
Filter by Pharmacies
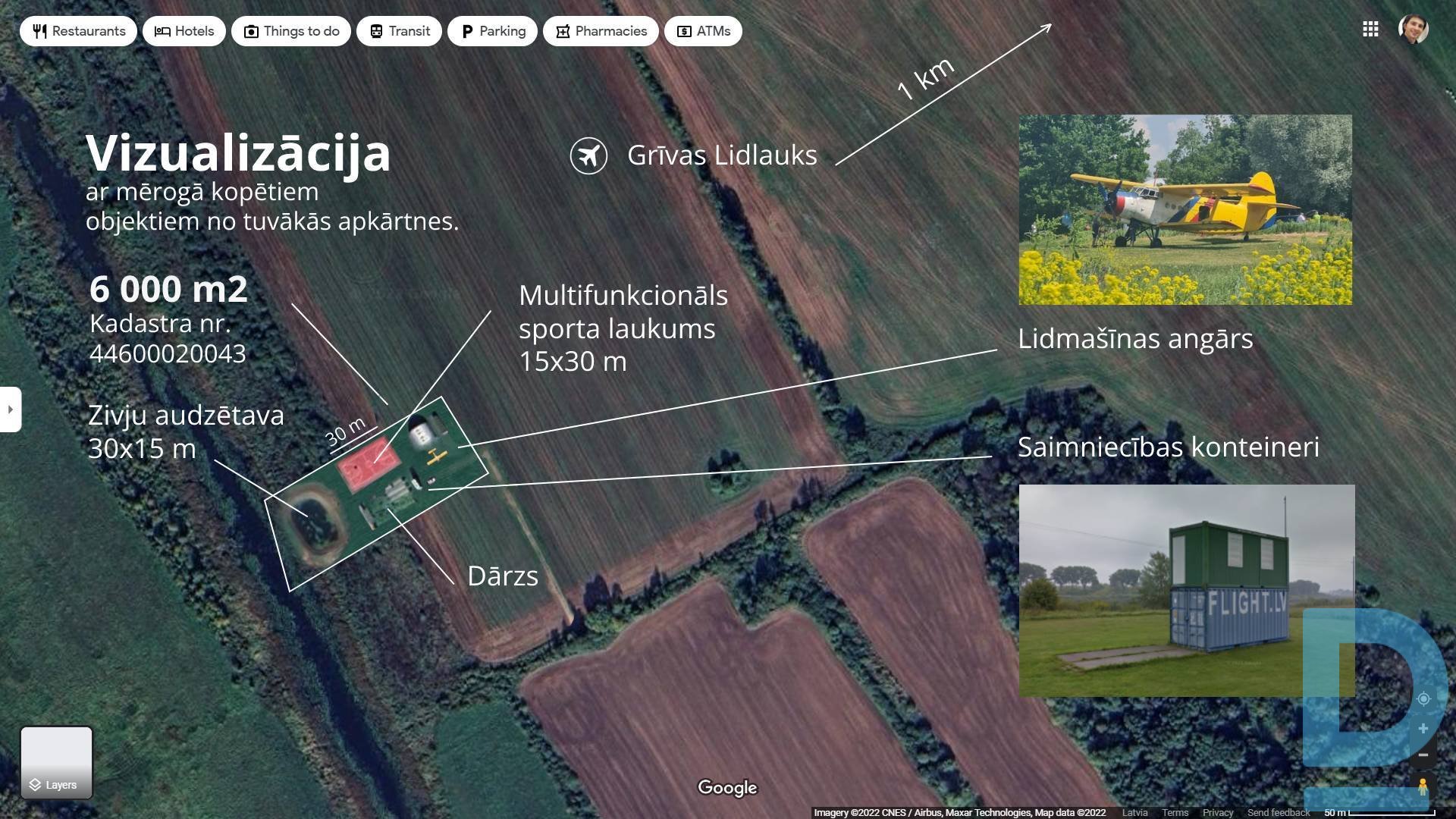pos(601,31)
